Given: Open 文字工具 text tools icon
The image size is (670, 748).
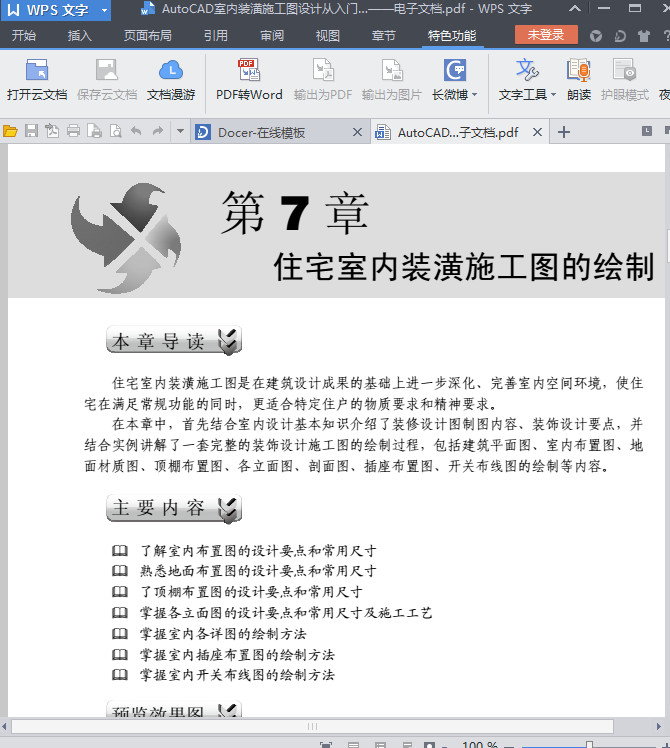Looking at the screenshot, I should pos(527,70).
